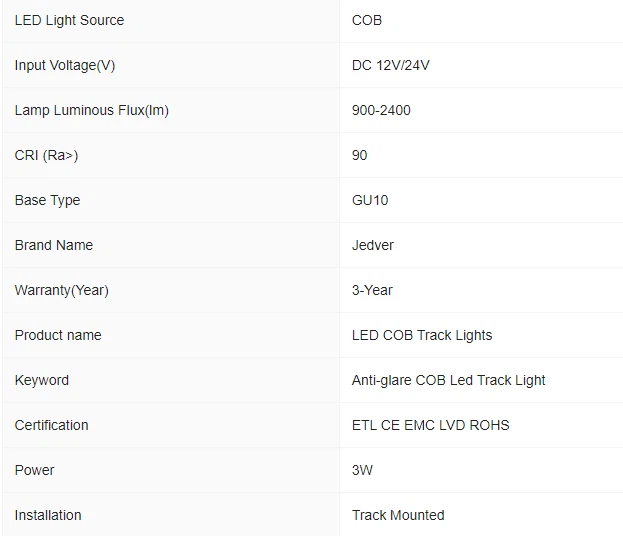Viewport: 623px width, 536px height.
Task: Click the "Lamp Luminous Flux(lm)" label
Action: coord(92,110)
